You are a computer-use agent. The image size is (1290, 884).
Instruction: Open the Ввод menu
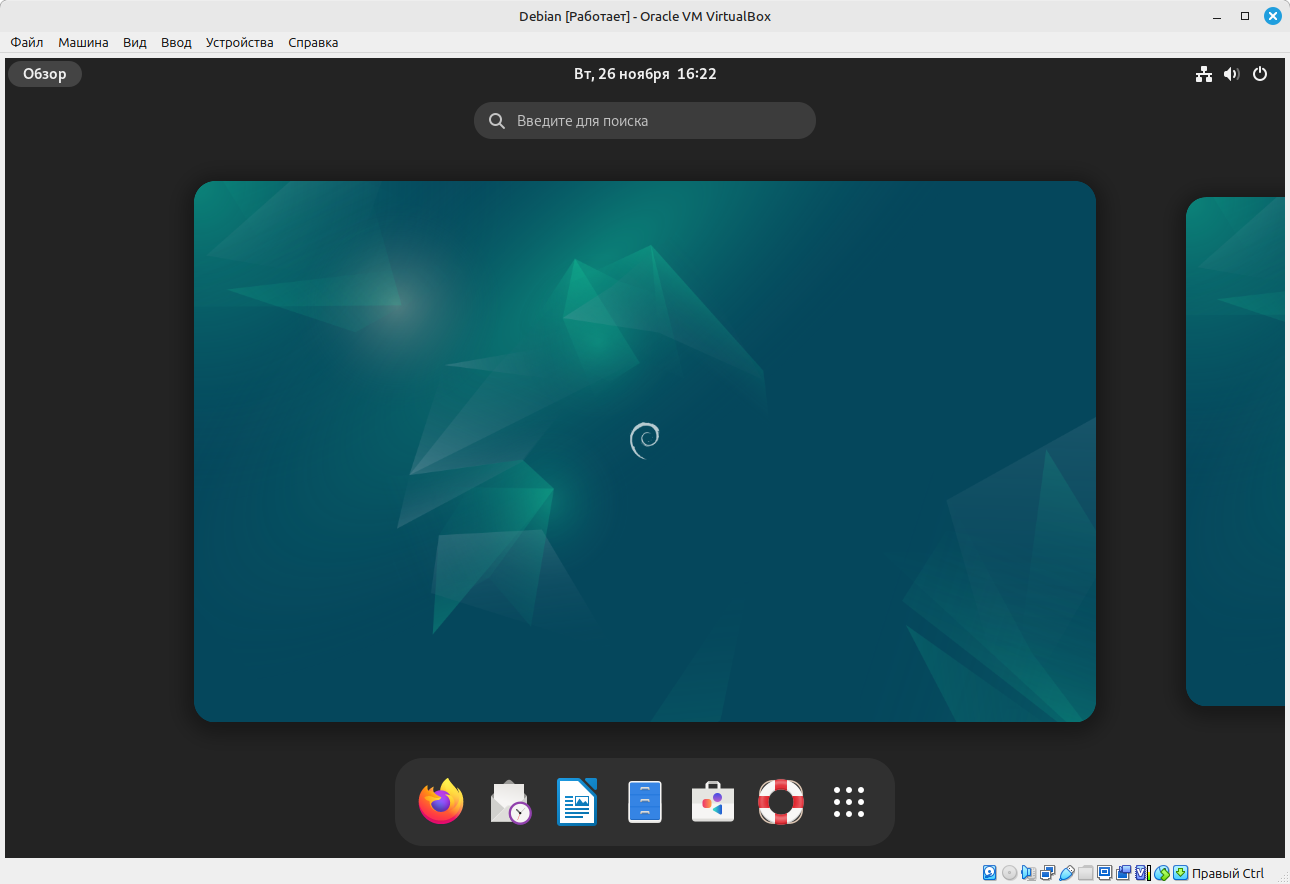coord(176,42)
